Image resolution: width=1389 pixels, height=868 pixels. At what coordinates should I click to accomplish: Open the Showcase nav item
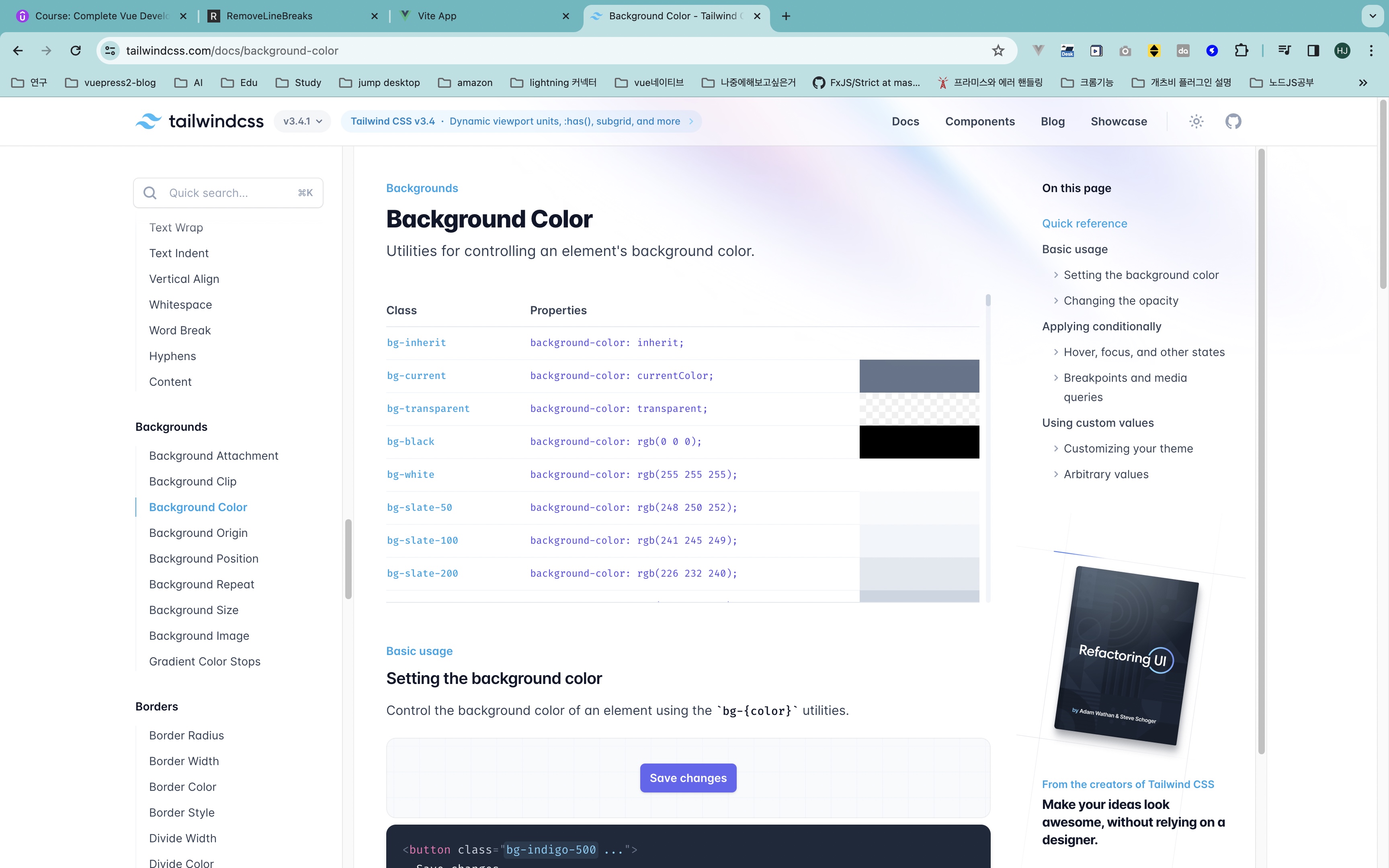pyautogui.click(x=1119, y=121)
